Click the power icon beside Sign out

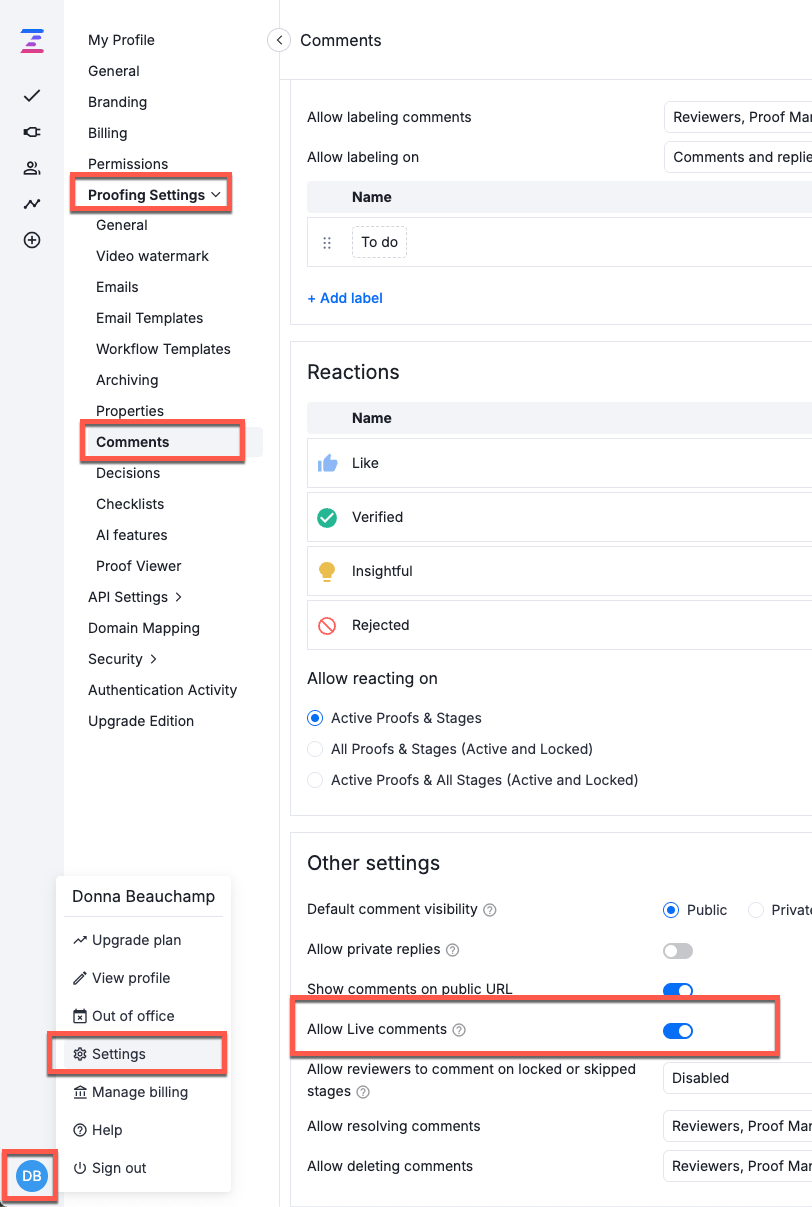click(x=80, y=1168)
